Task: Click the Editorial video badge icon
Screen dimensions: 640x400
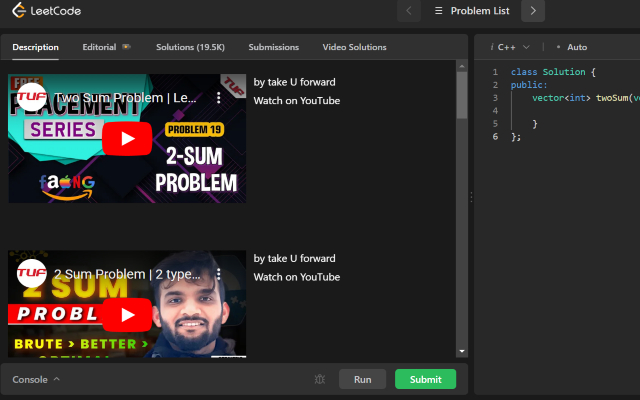Action: 127,47
